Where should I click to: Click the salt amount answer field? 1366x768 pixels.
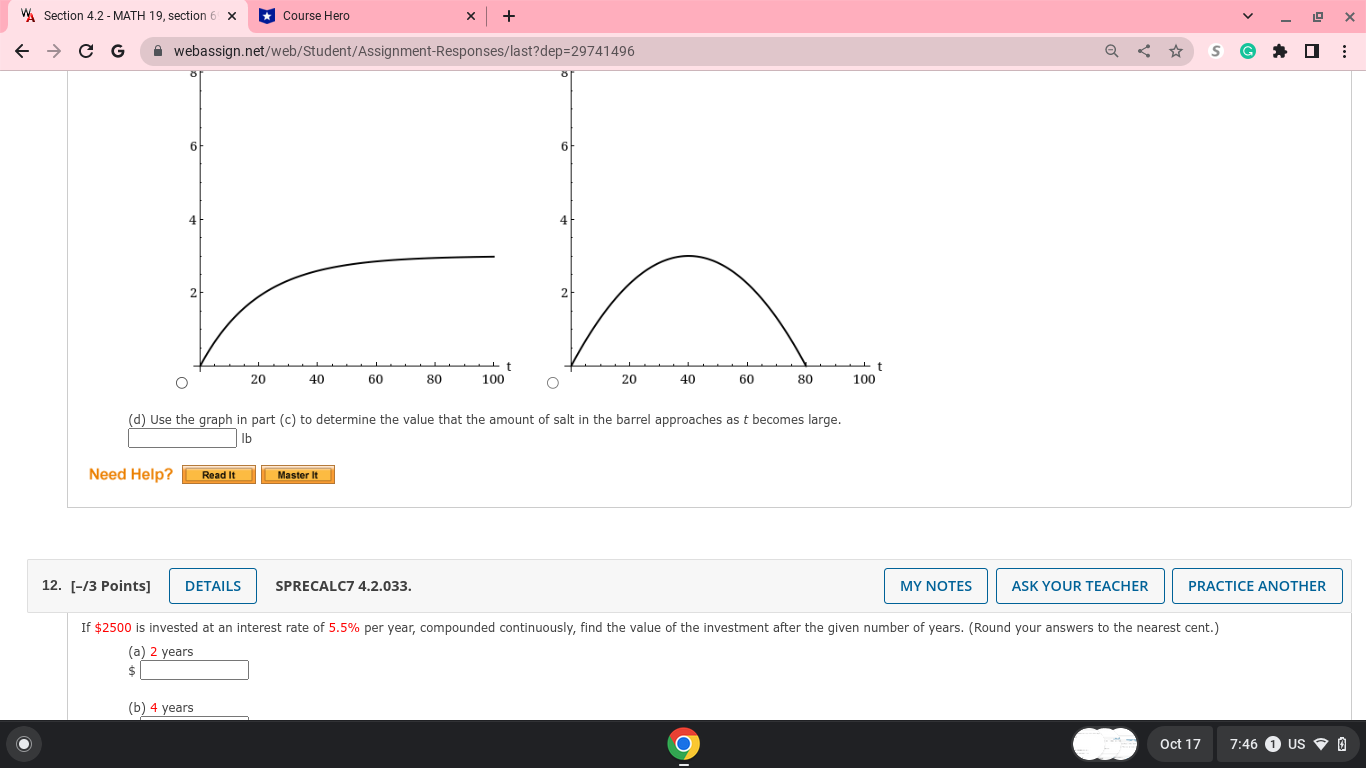181,437
